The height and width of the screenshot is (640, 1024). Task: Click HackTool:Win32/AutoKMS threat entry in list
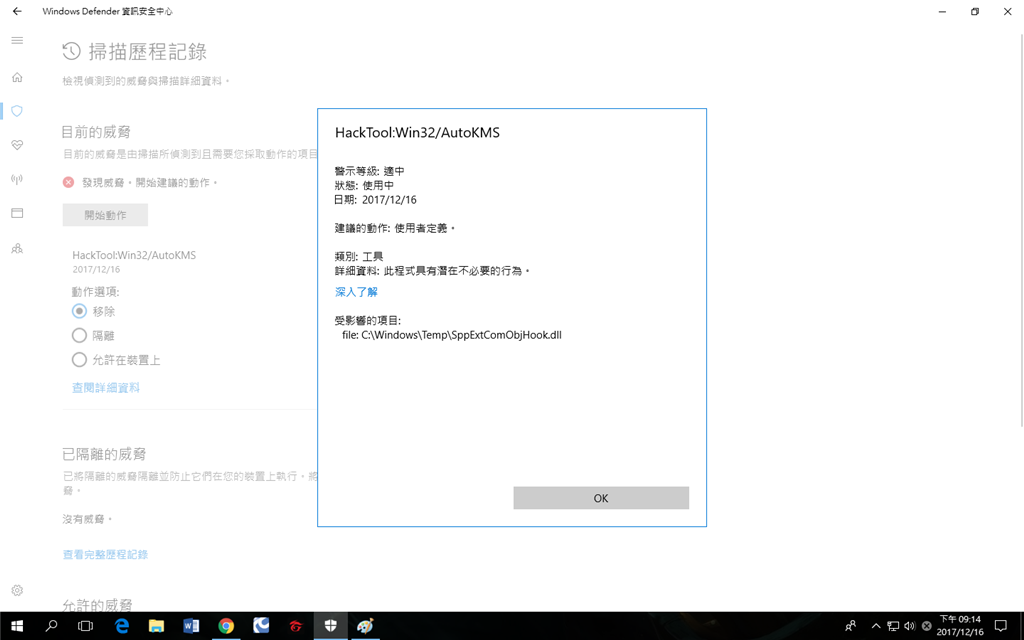[134, 255]
